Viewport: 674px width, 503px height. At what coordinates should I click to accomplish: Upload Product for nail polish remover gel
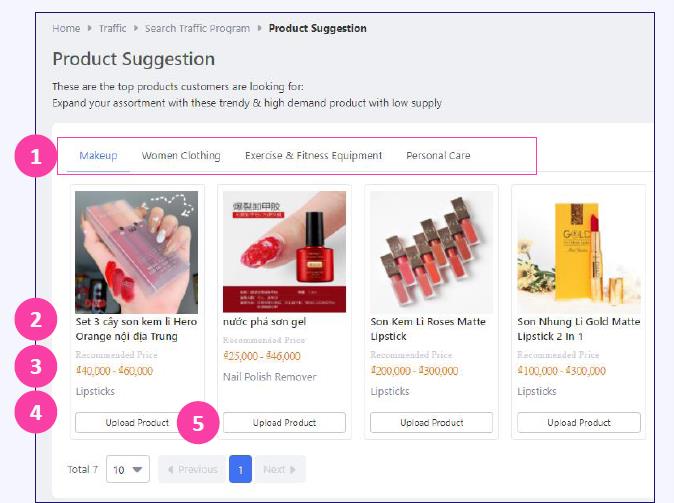284,423
